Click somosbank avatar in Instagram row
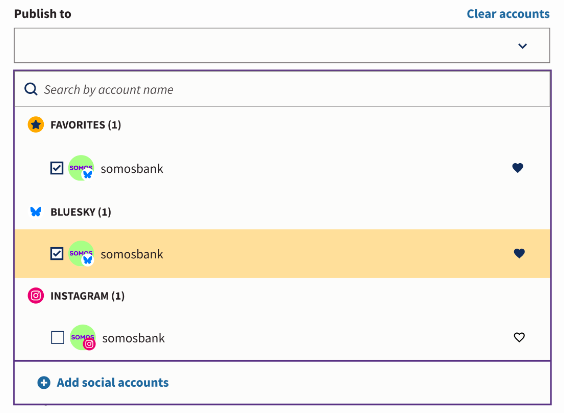This screenshot has height=413, width=564. tap(83, 337)
